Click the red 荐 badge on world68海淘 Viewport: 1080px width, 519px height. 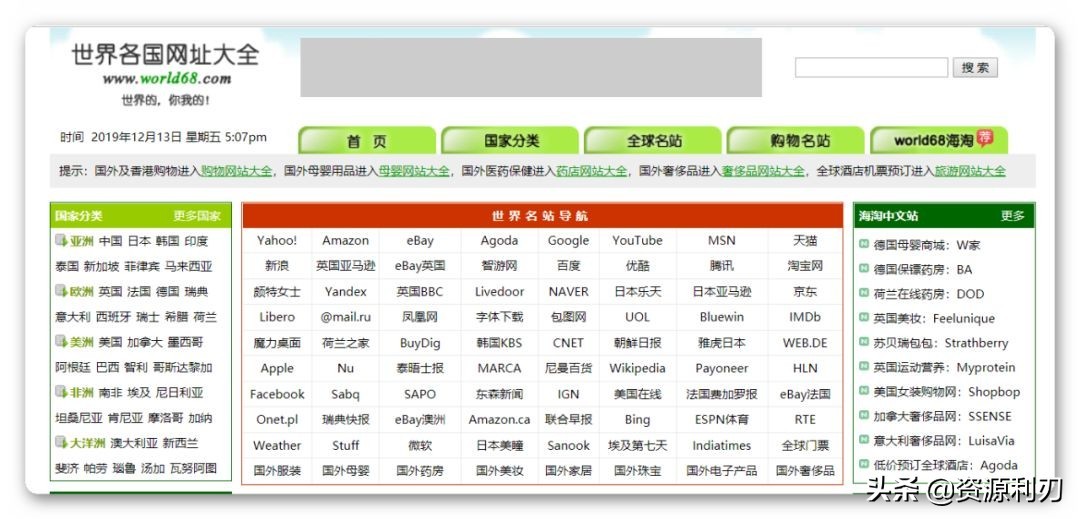[x=986, y=138]
